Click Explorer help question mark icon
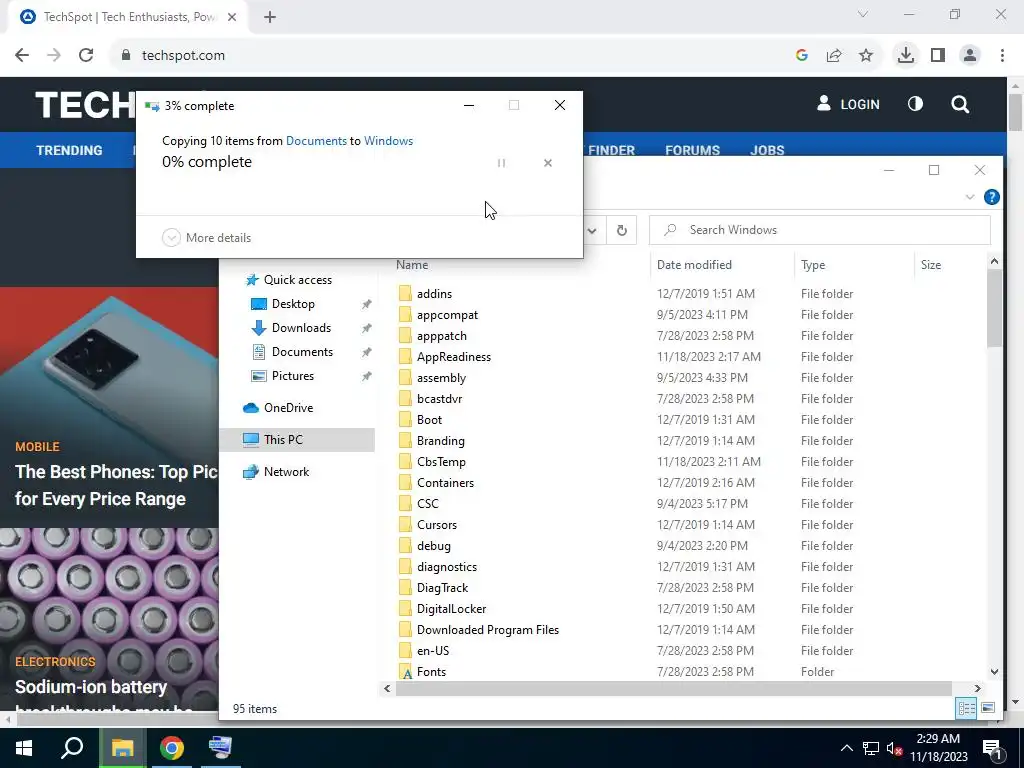The image size is (1024, 768). pyautogui.click(x=991, y=197)
